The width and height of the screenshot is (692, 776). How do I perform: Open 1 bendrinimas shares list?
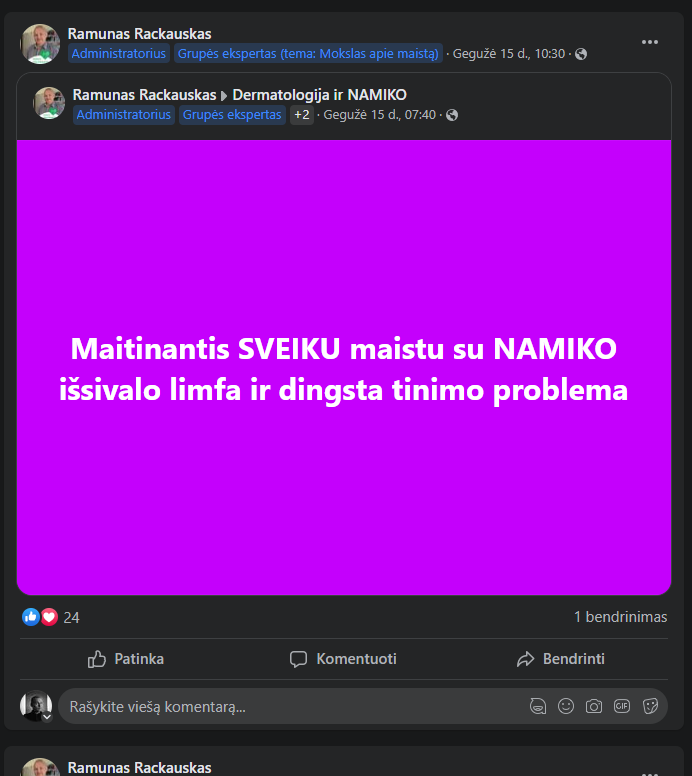[x=620, y=617]
